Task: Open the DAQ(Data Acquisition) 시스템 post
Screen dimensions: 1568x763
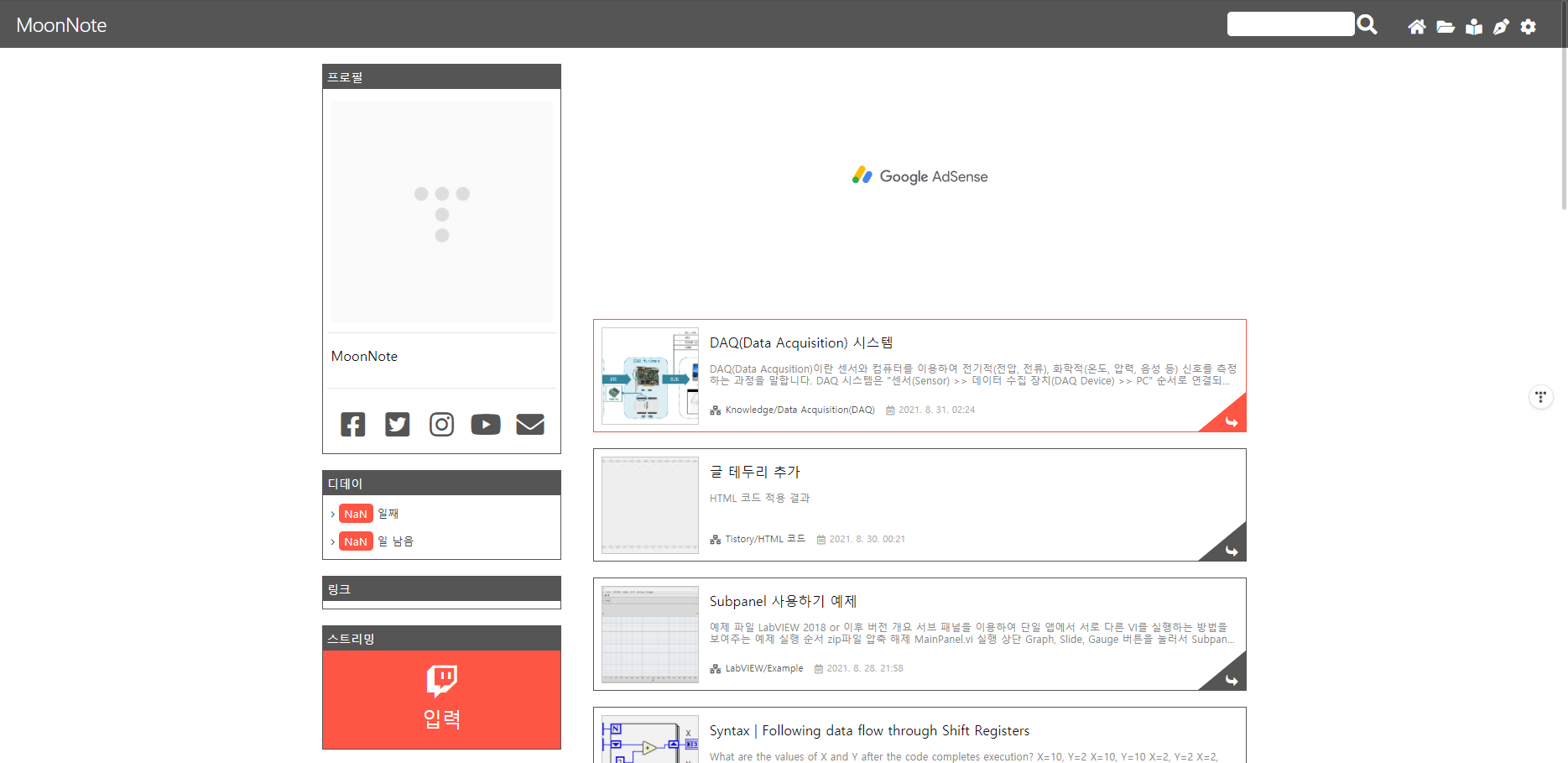Action: [801, 342]
